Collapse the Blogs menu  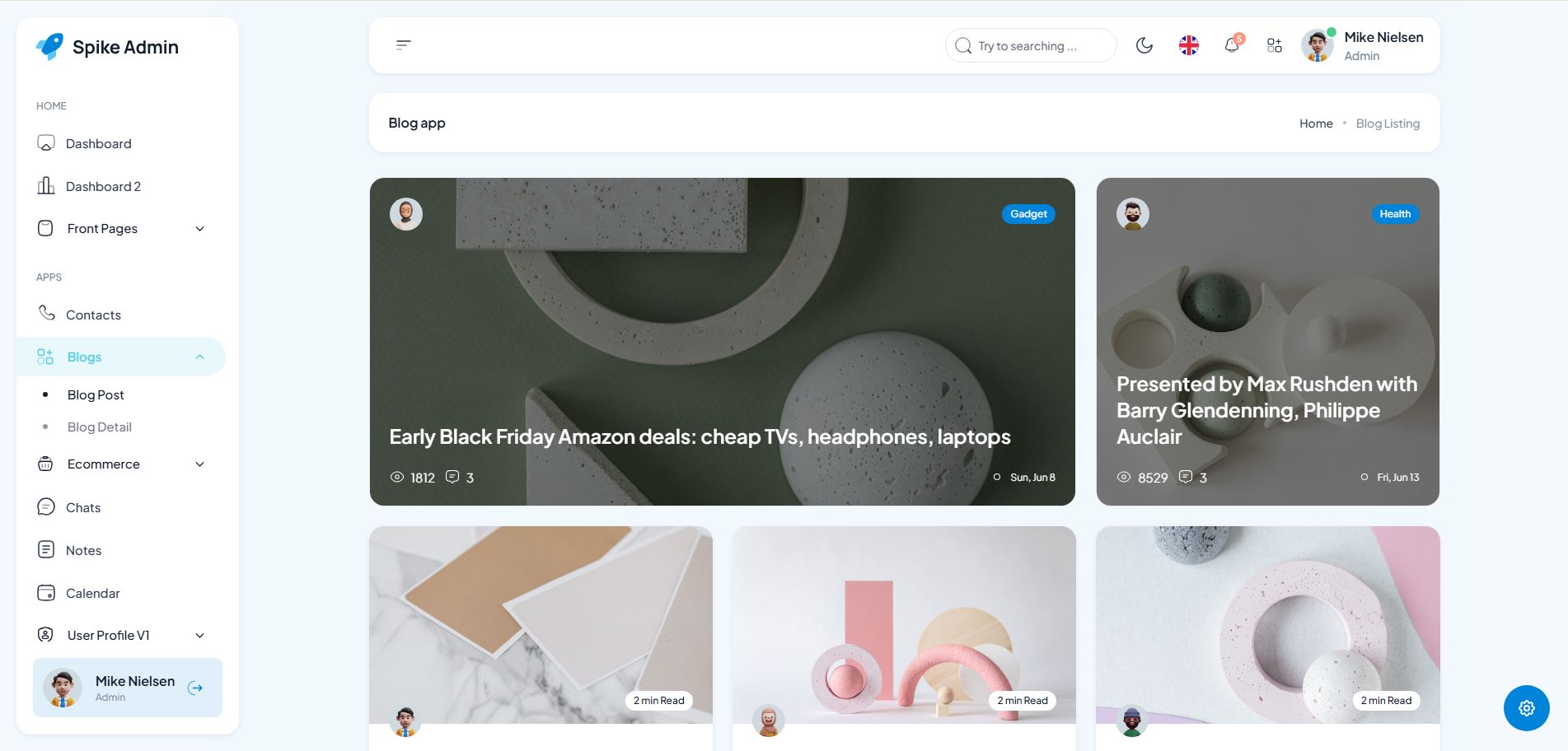pyautogui.click(x=121, y=357)
